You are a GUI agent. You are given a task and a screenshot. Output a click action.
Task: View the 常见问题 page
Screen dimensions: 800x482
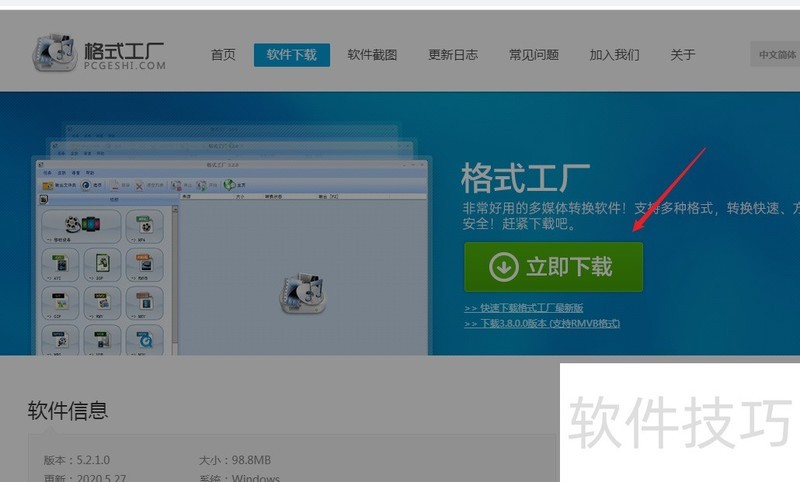pos(534,55)
